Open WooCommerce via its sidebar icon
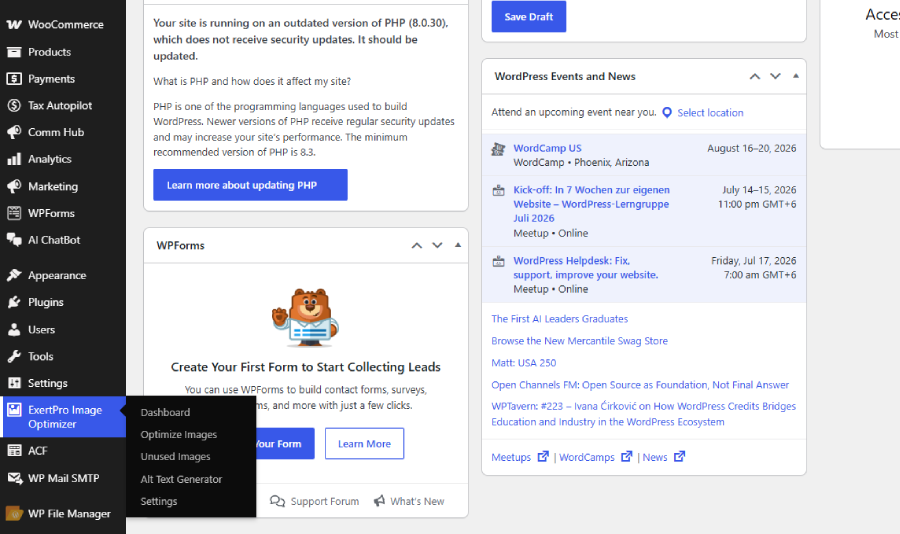This screenshot has height=534, width=900. tap(14, 25)
